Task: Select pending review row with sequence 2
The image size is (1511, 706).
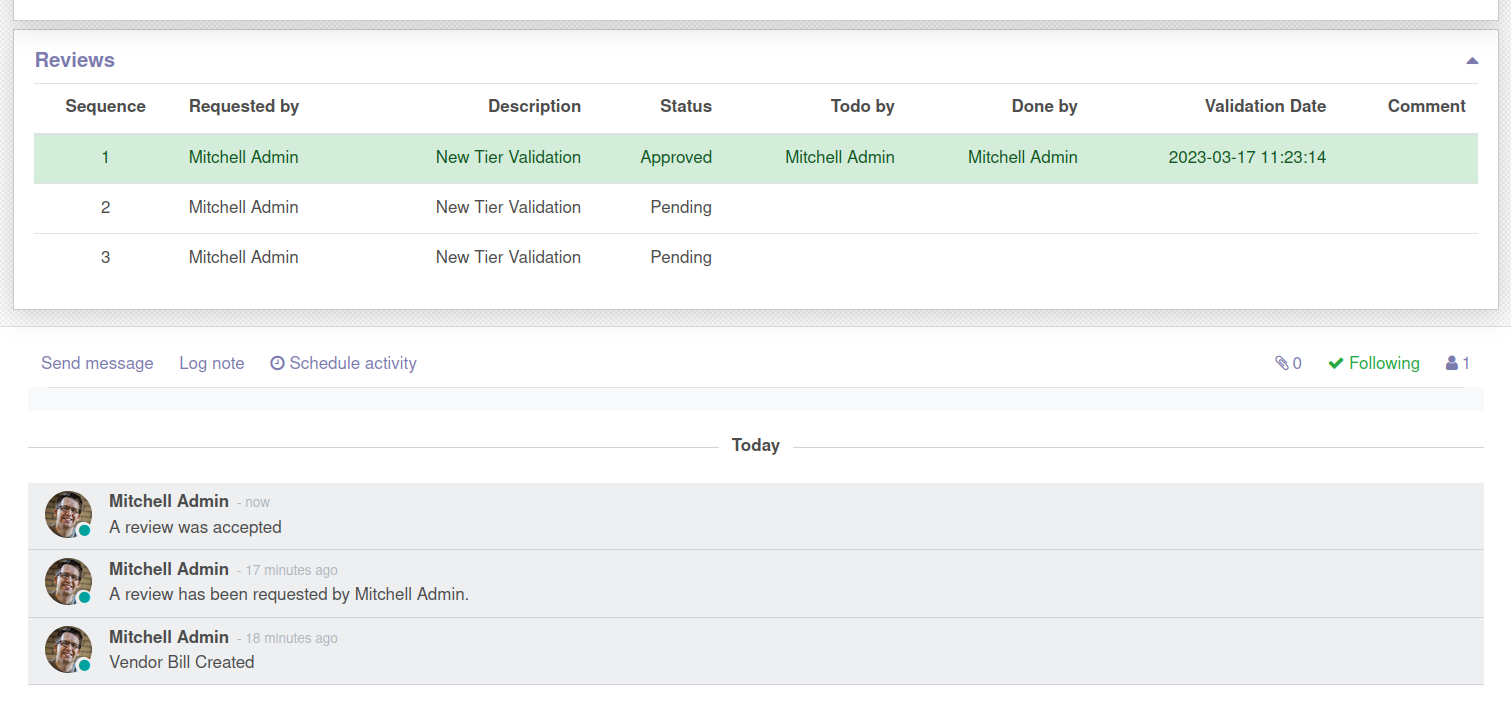Action: pyautogui.click(x=105, y=208)
